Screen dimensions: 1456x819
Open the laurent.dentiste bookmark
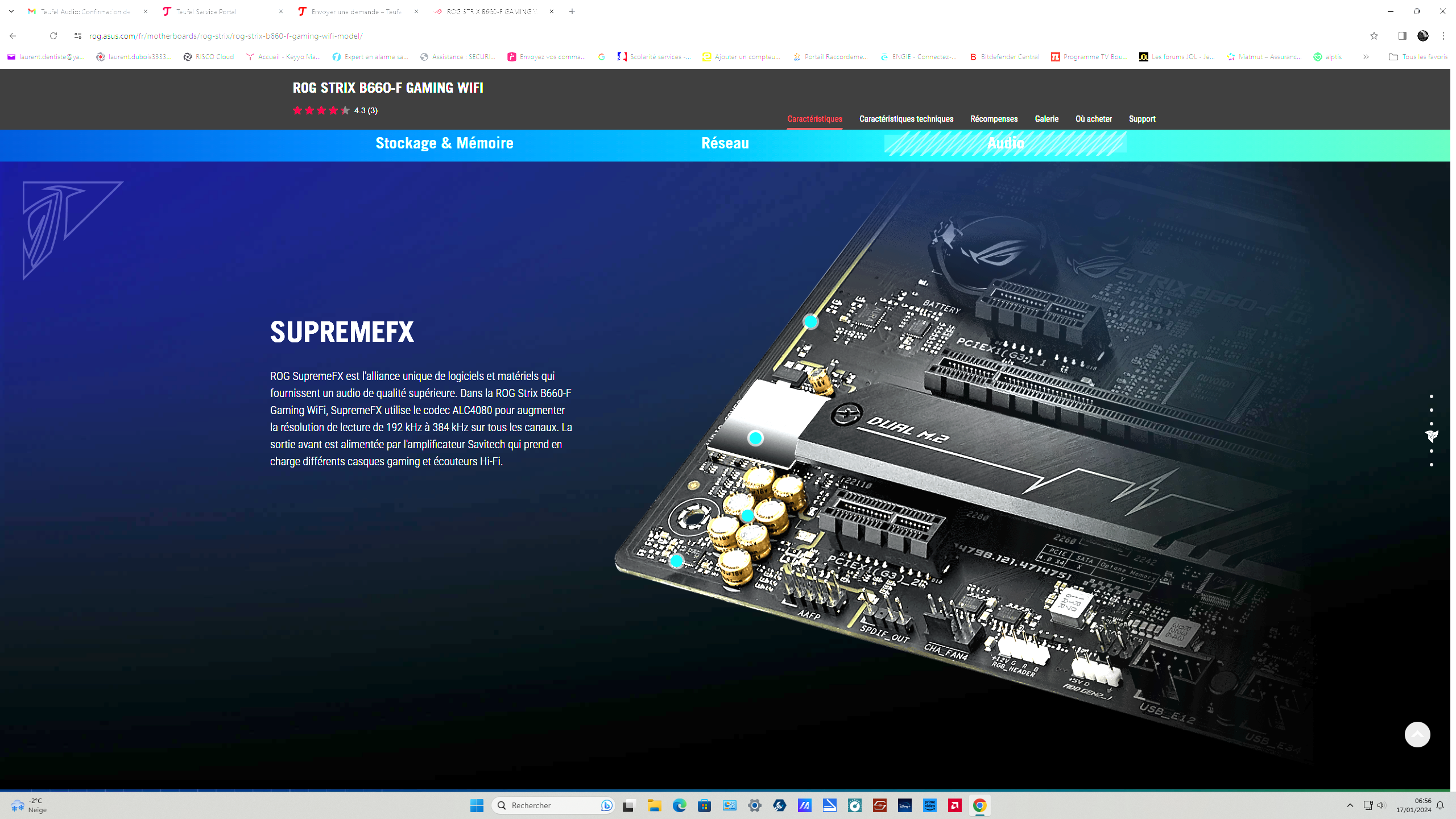[x=45, y=57]
